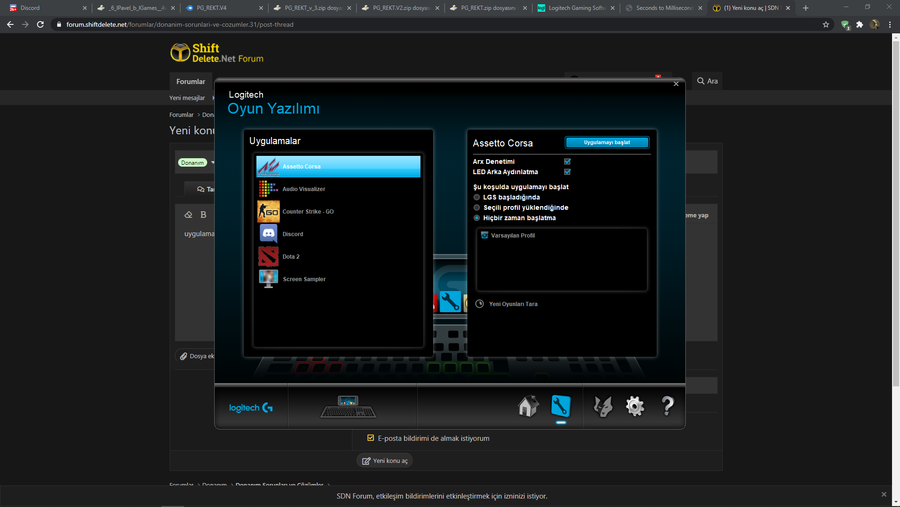This screenshot has width=900, height=507.
Task: Open the Forumlar navigation tab
Action: [x=190, y=81]
